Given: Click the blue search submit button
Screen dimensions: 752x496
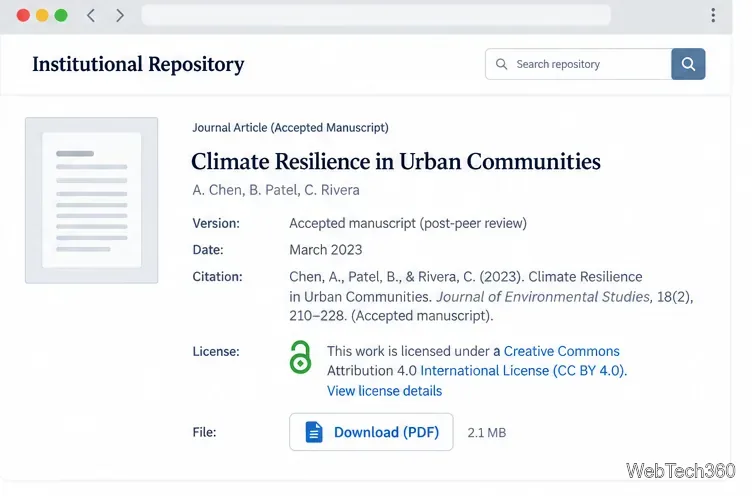Looking at the screenshot, I should click(688, 64).
